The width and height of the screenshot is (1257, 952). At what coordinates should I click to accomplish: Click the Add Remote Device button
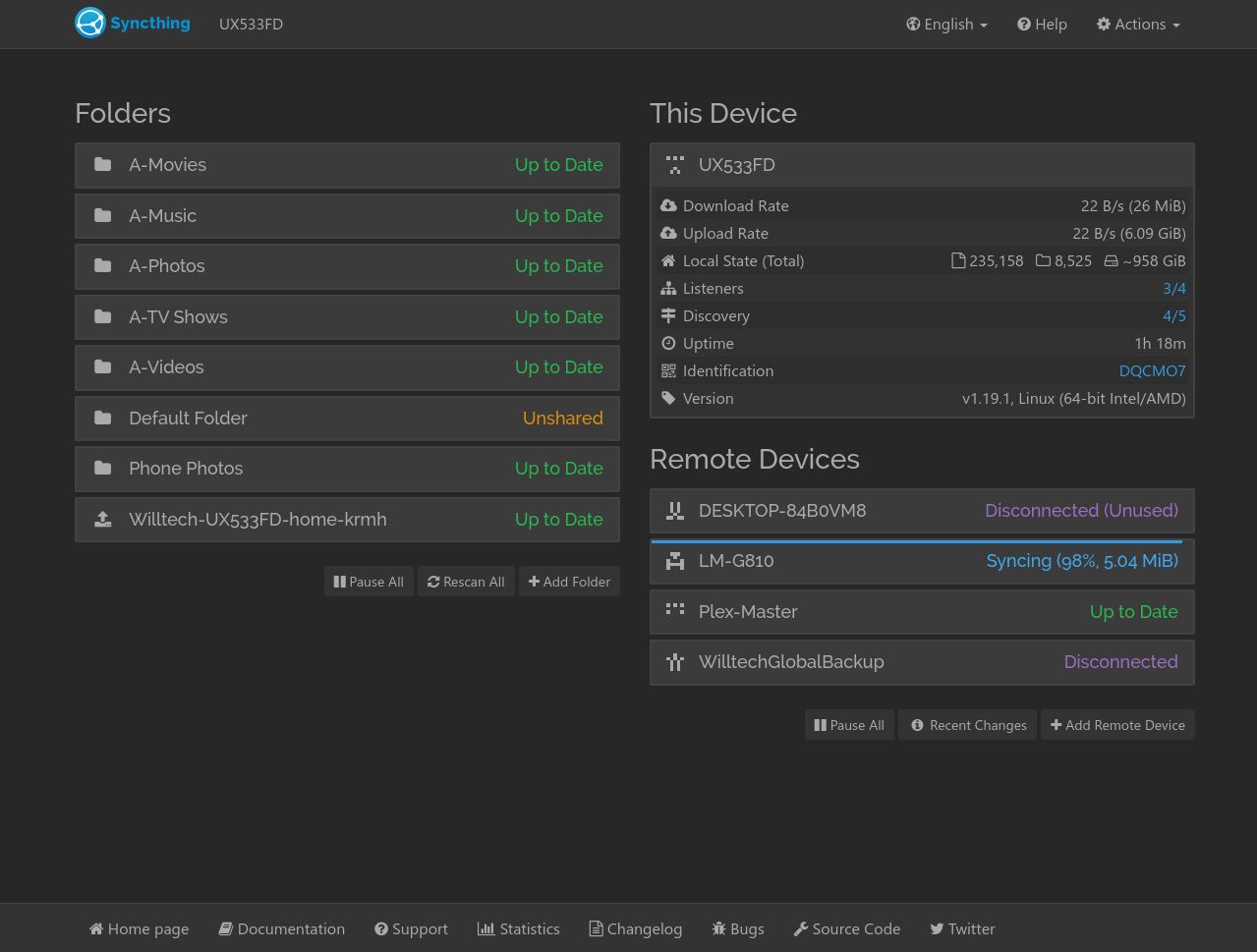(1117, 724)
